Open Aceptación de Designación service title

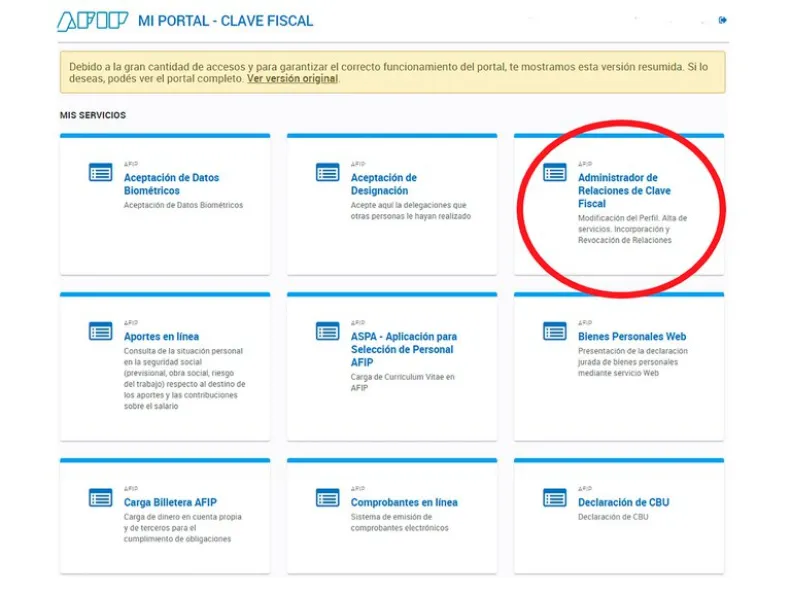click(383, 184)
